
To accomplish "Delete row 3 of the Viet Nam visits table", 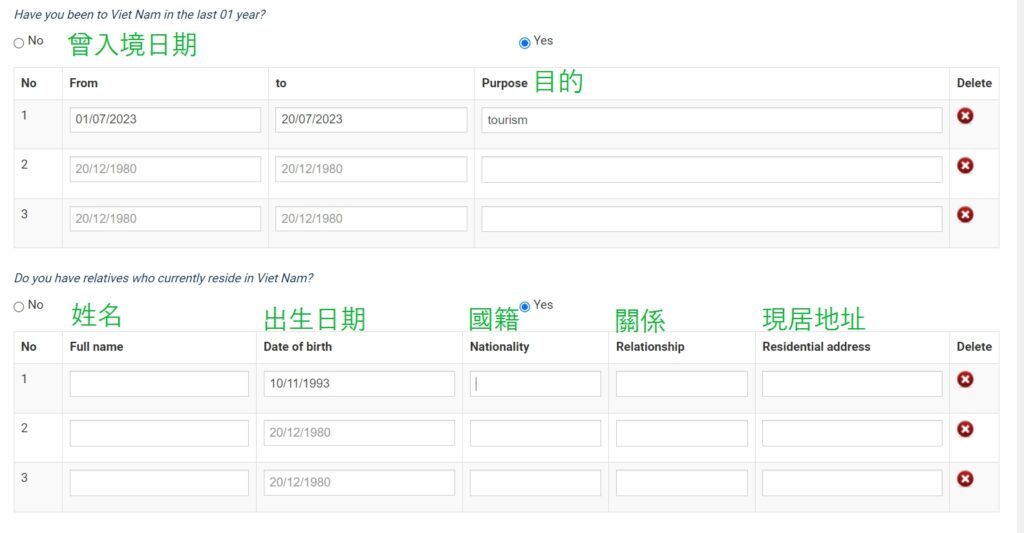I will [x=965, y=215].
